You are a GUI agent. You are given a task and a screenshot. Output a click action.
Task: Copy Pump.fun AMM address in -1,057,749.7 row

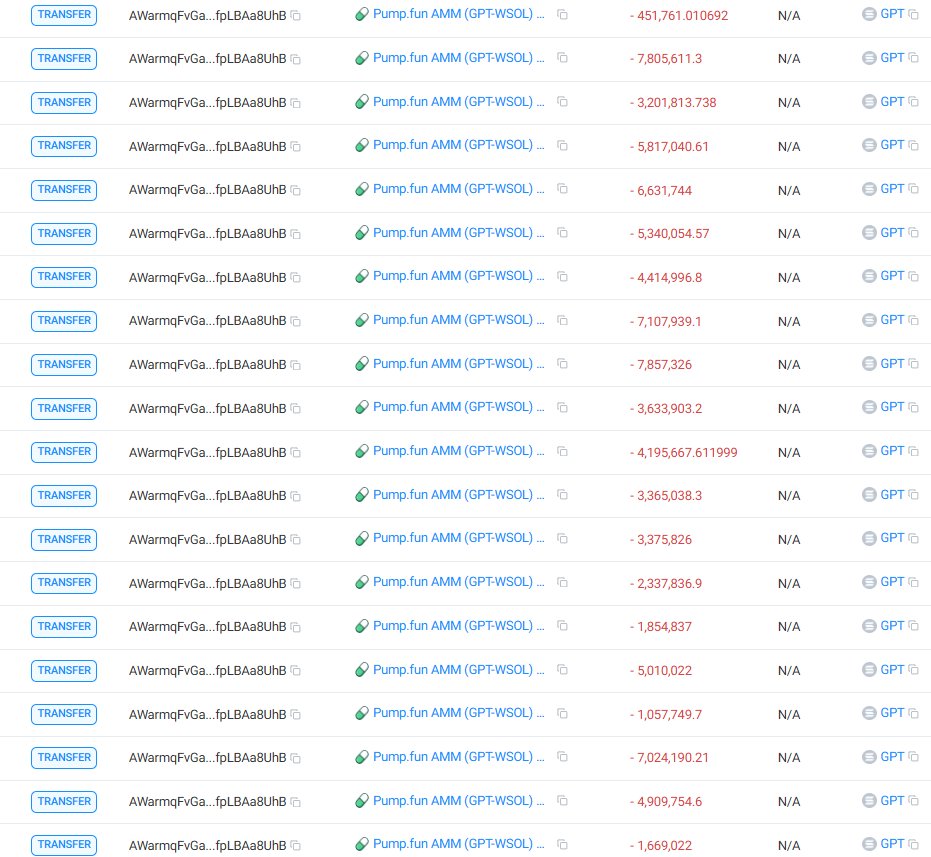pyautogui.click(x=562, y=714)
